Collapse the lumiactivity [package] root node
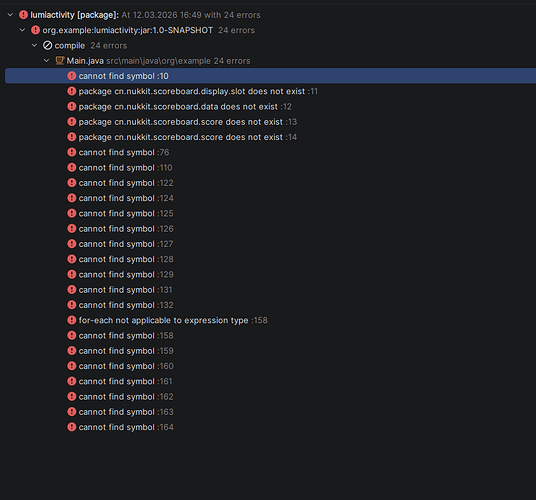 [10, 15]
